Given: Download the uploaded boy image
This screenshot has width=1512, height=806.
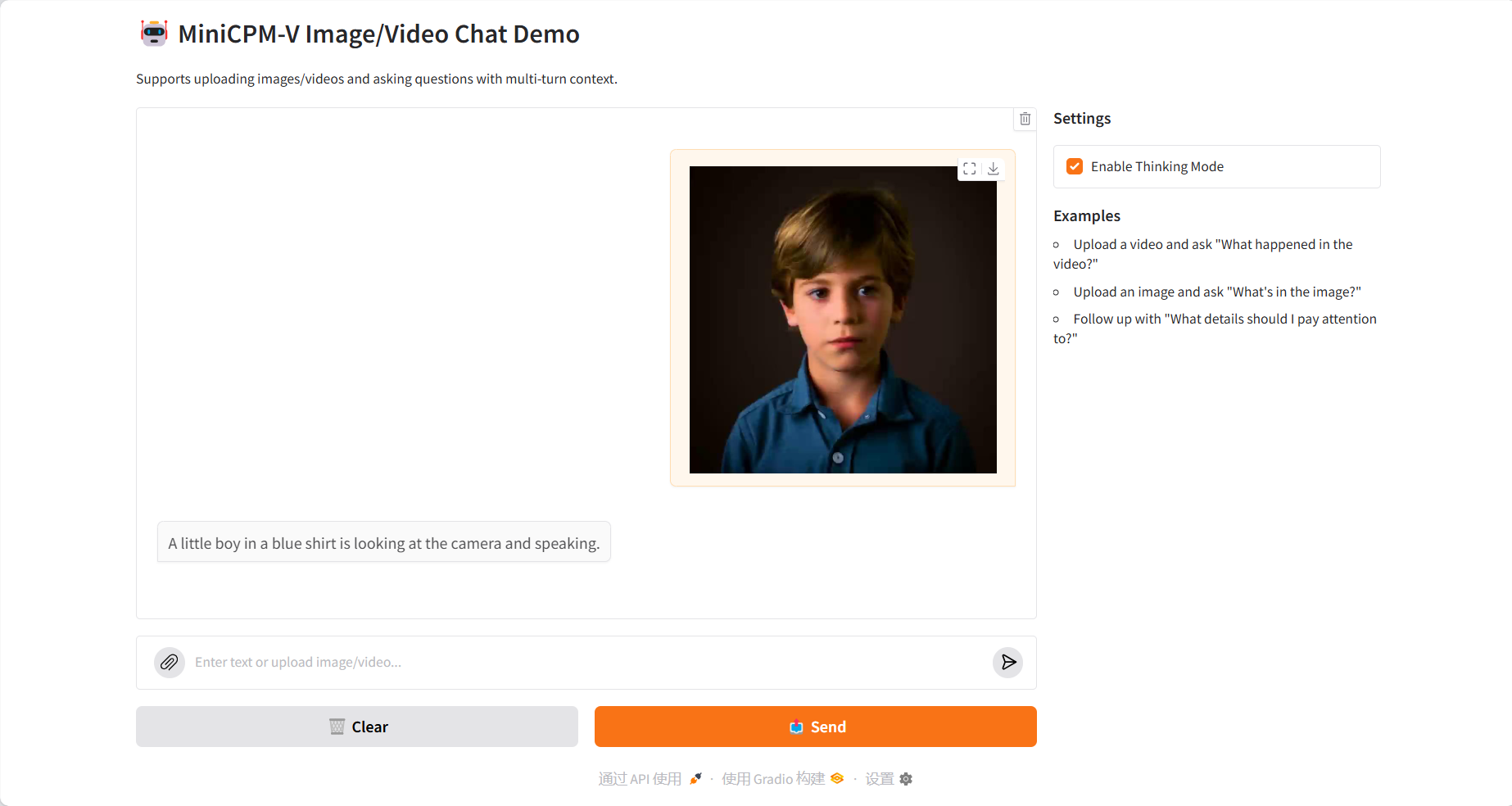Looking at the screenshot, I should coord(994,169).
